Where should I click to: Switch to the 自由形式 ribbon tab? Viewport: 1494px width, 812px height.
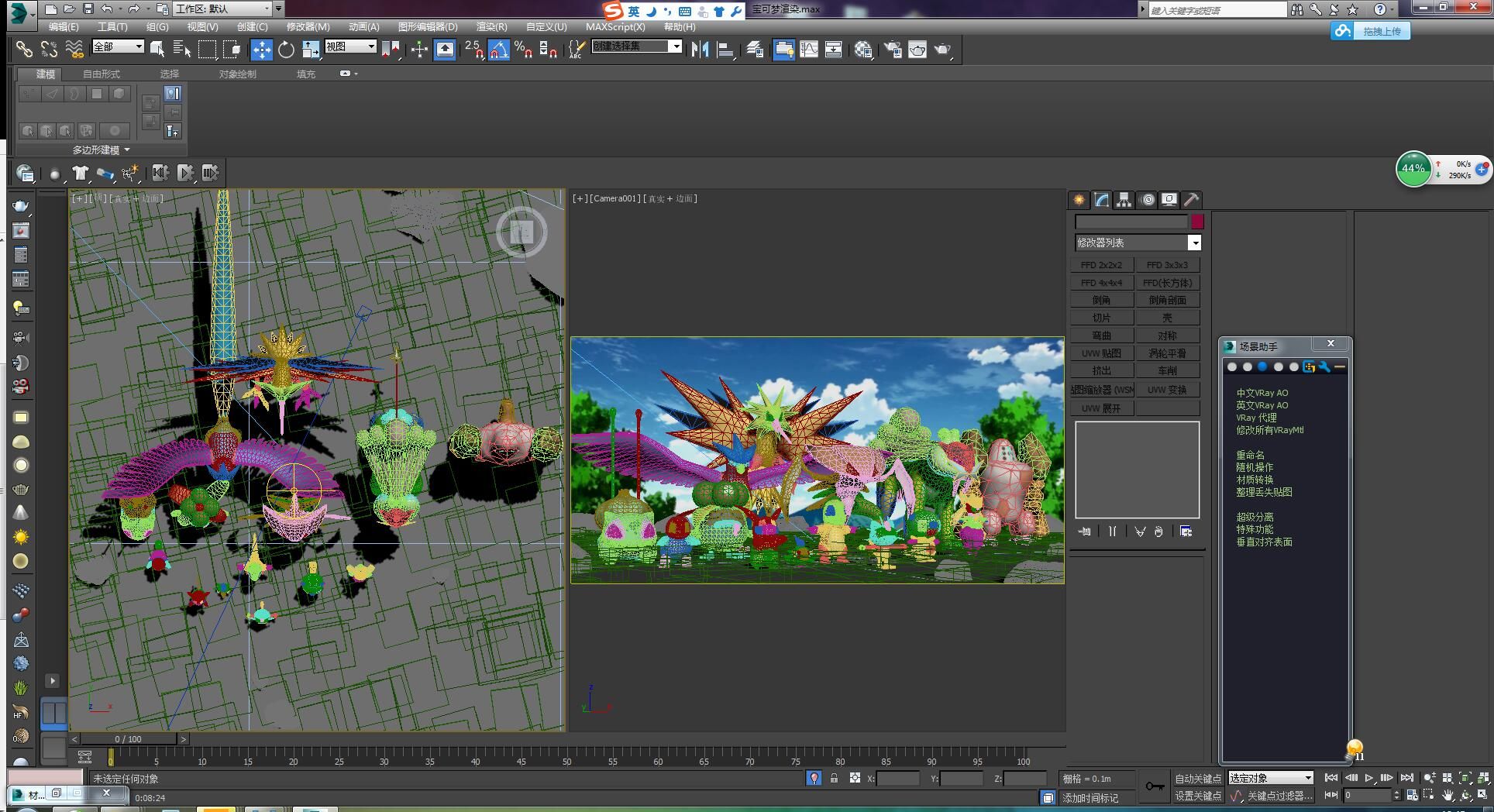coord(102,74)
